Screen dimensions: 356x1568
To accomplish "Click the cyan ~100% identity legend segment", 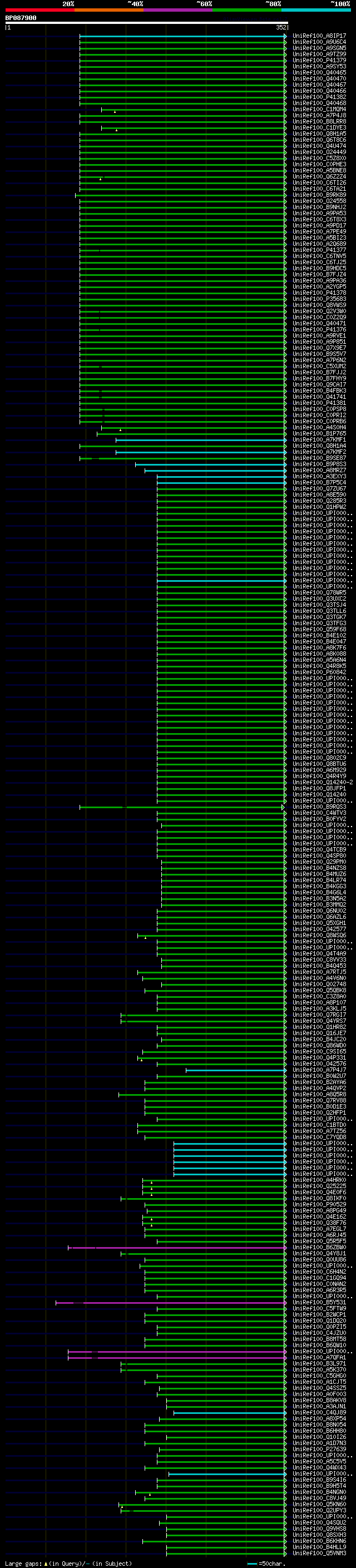I will pyautogui.click(x=317, y=10).
